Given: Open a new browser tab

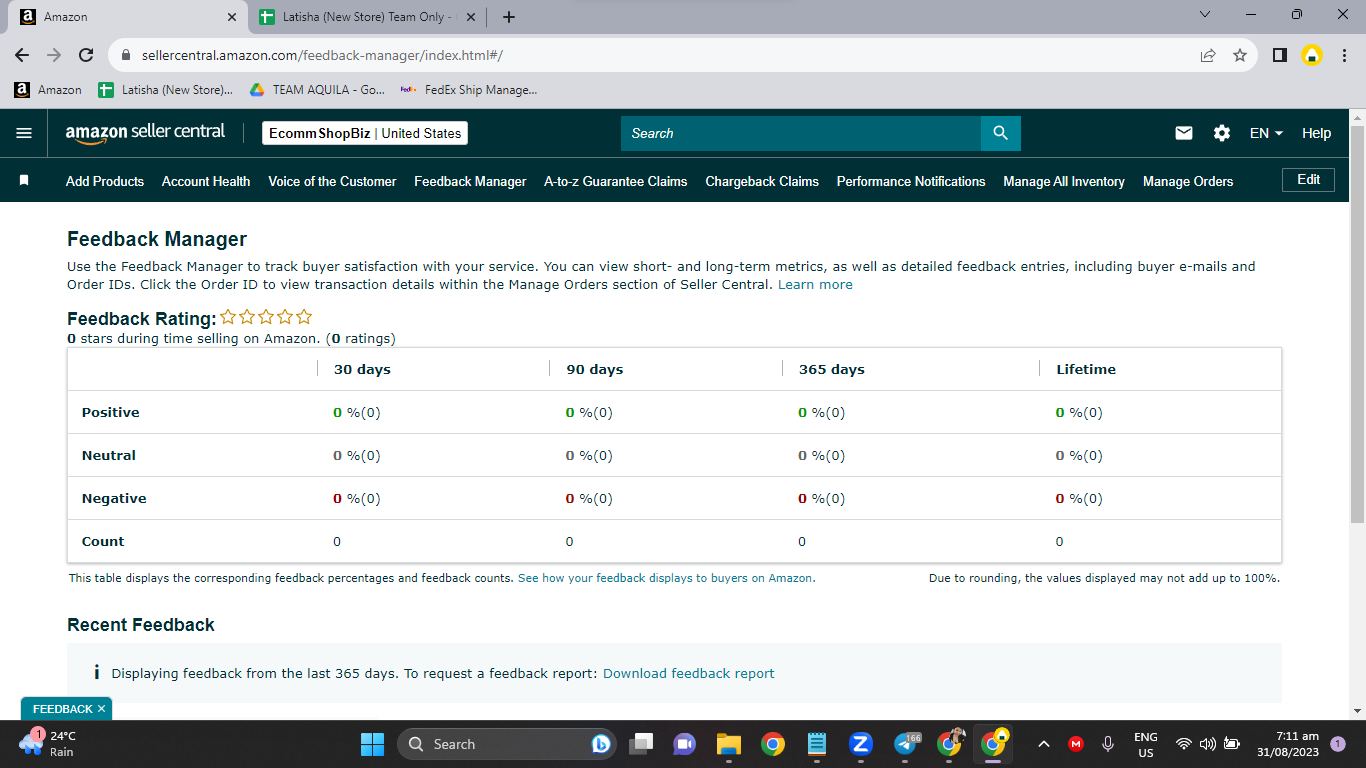Looking at the screenshot, I should click(509, 17).
